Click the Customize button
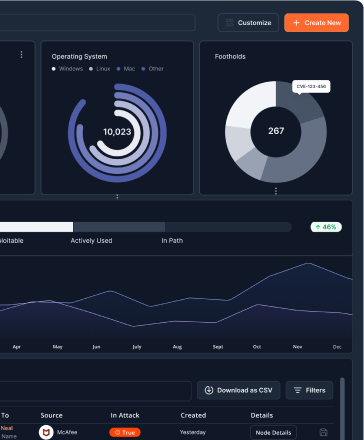This screenshot has height=440, width=364. click(248, 23)
